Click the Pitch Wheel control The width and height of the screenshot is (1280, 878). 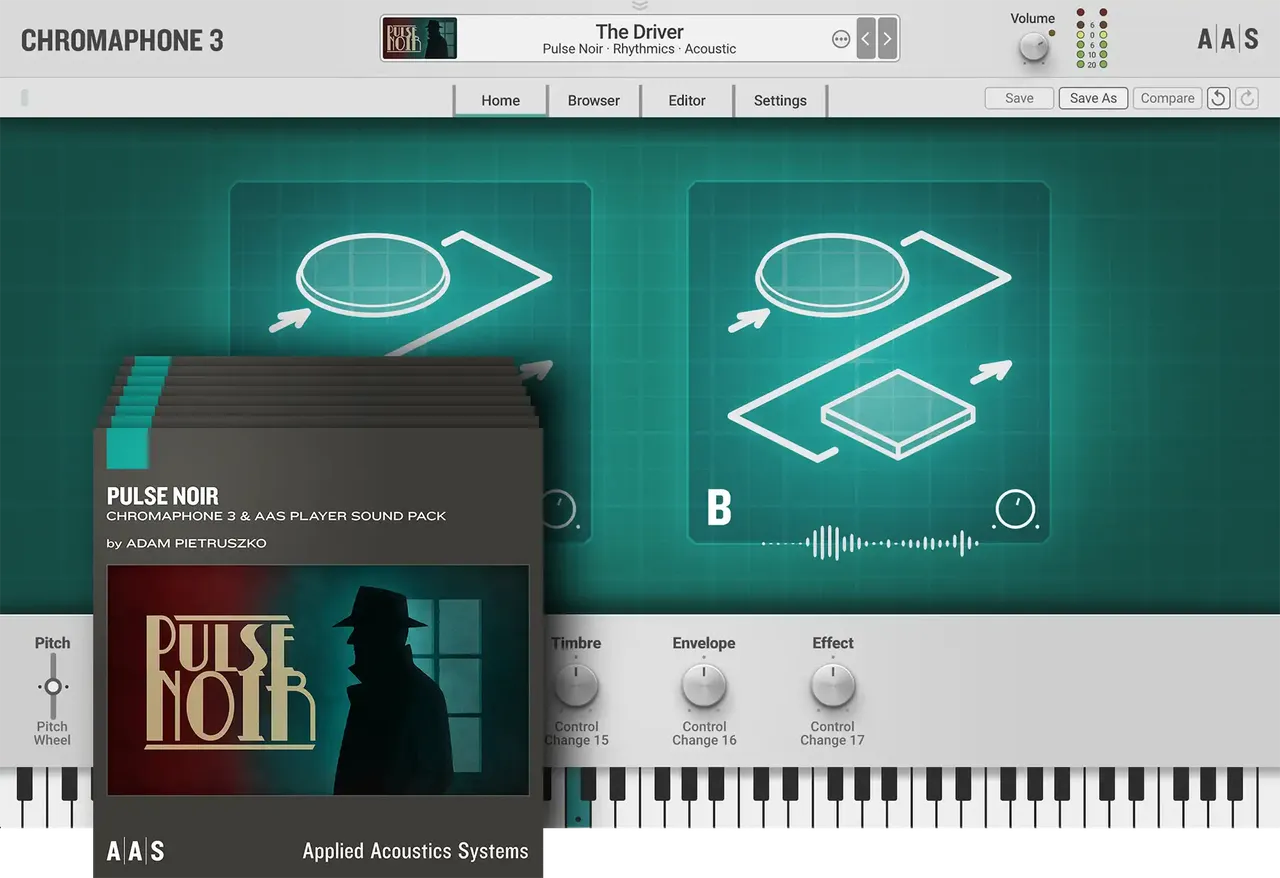(x=52, y=687)
